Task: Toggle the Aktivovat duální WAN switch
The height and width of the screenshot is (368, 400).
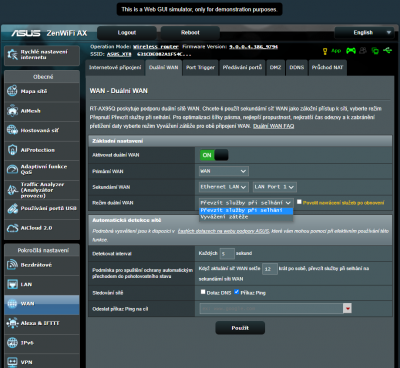Action: click(214, 155)
